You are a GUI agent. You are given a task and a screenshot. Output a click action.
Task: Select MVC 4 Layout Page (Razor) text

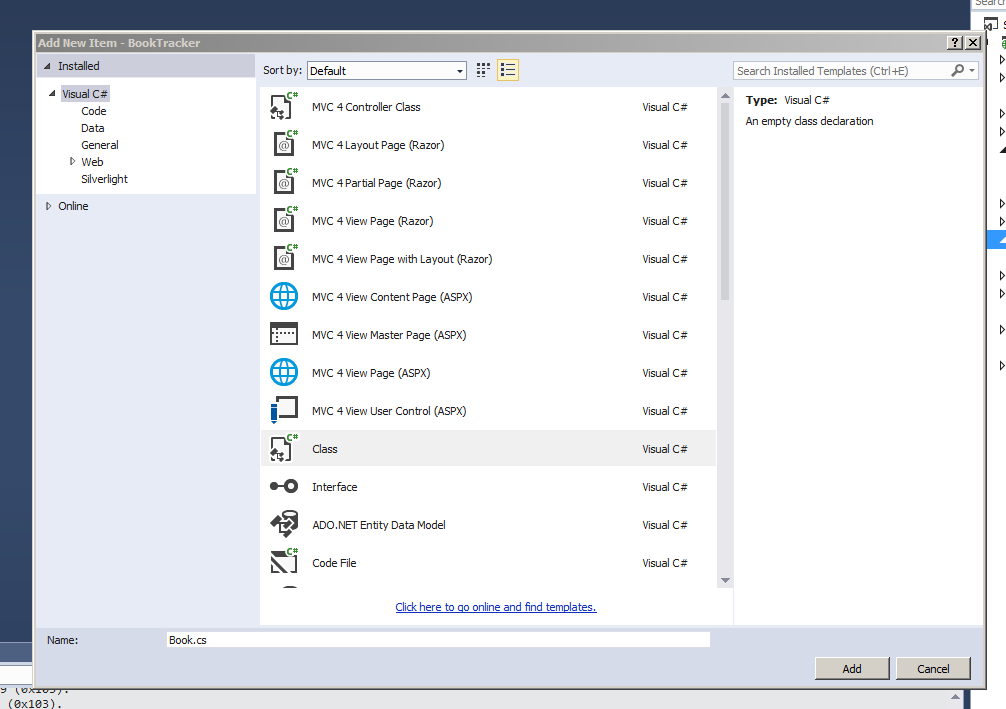click(378, 145)
